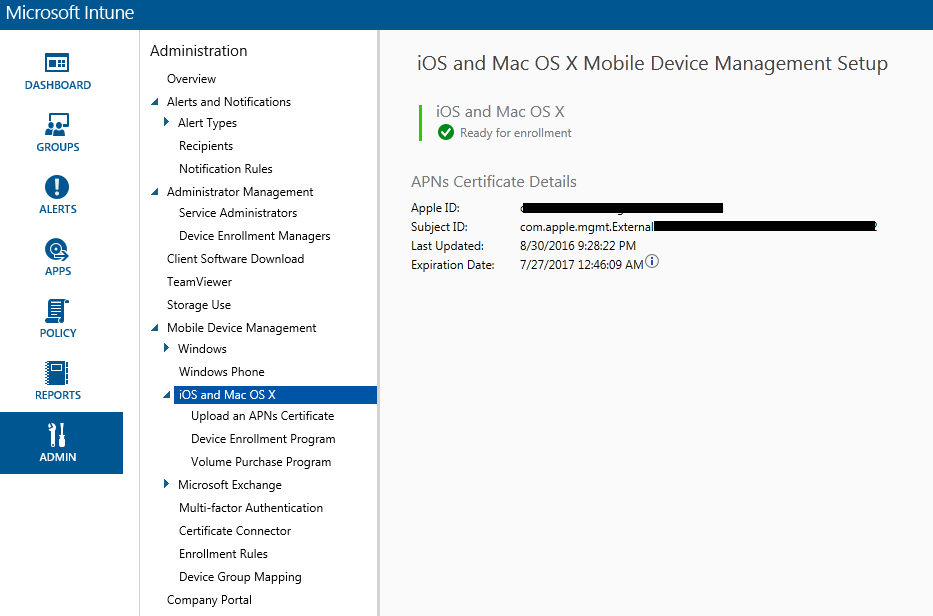933x616 pixels.
Task: Open Certificate Connector
Action: pyautogui.click(x=235, y=531)
